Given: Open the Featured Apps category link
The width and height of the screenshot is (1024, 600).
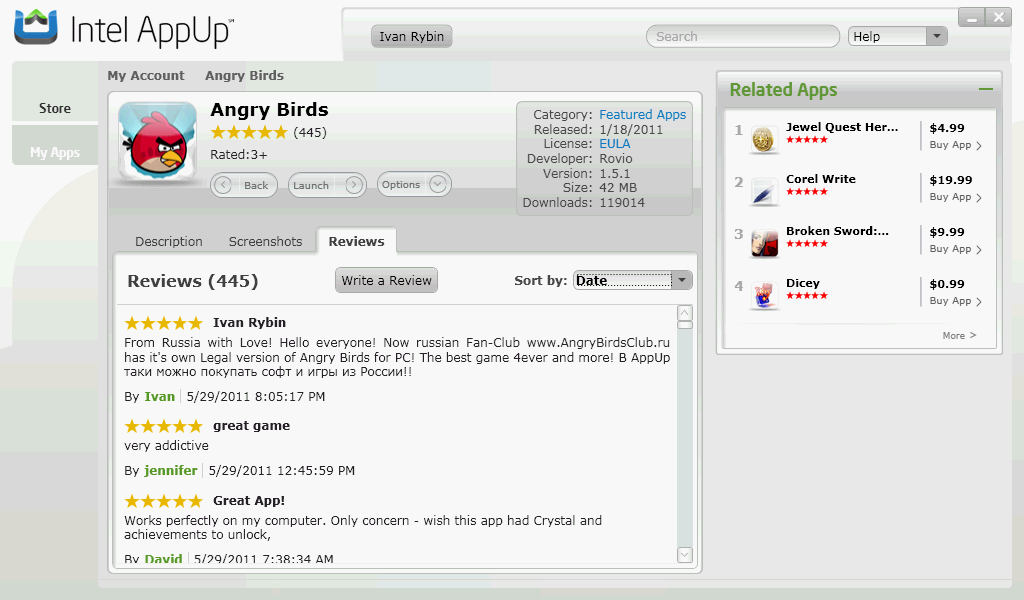Looking at the screenshot, I should [643, 114].
